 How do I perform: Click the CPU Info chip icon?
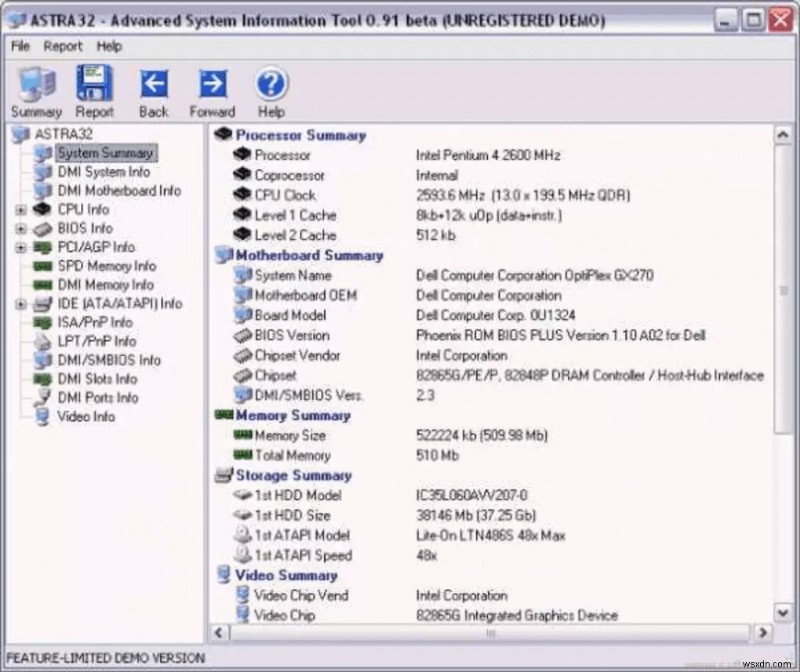[42, 209]
